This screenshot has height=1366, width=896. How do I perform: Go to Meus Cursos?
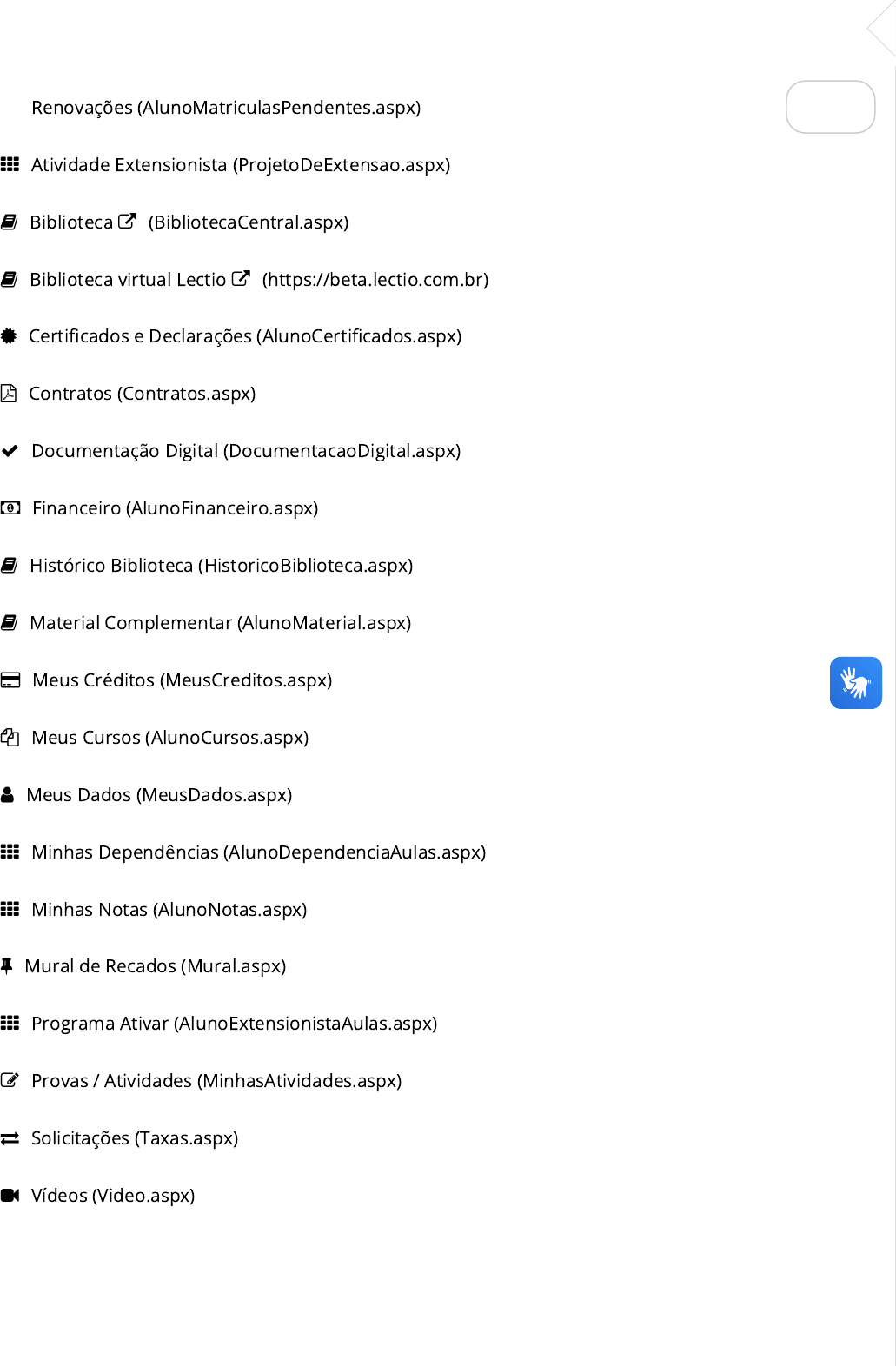tap(170, 737)
